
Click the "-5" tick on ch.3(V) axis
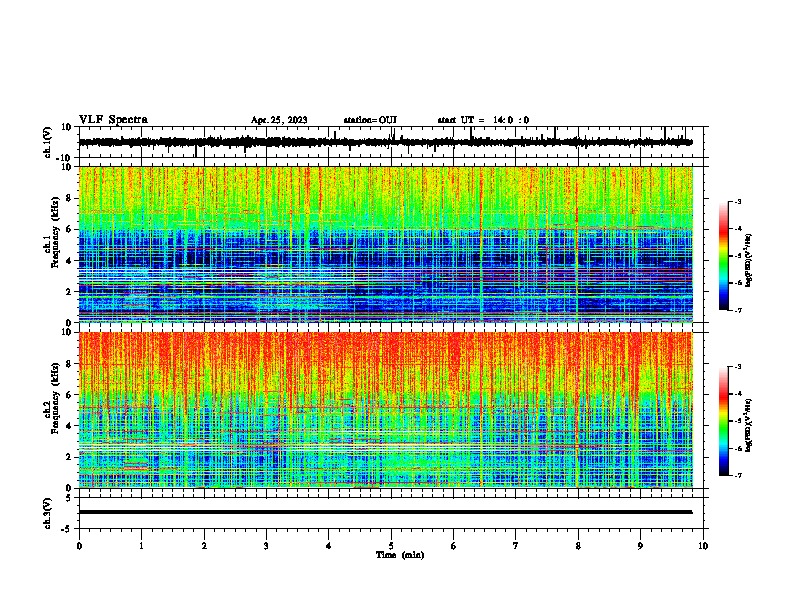point(67,529)
